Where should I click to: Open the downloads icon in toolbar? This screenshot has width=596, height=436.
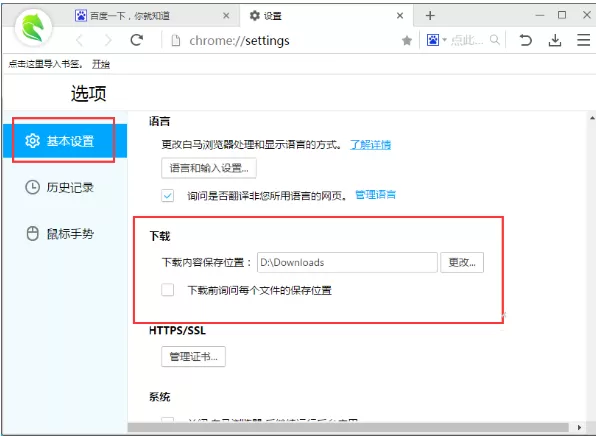[x=555, y=40]
